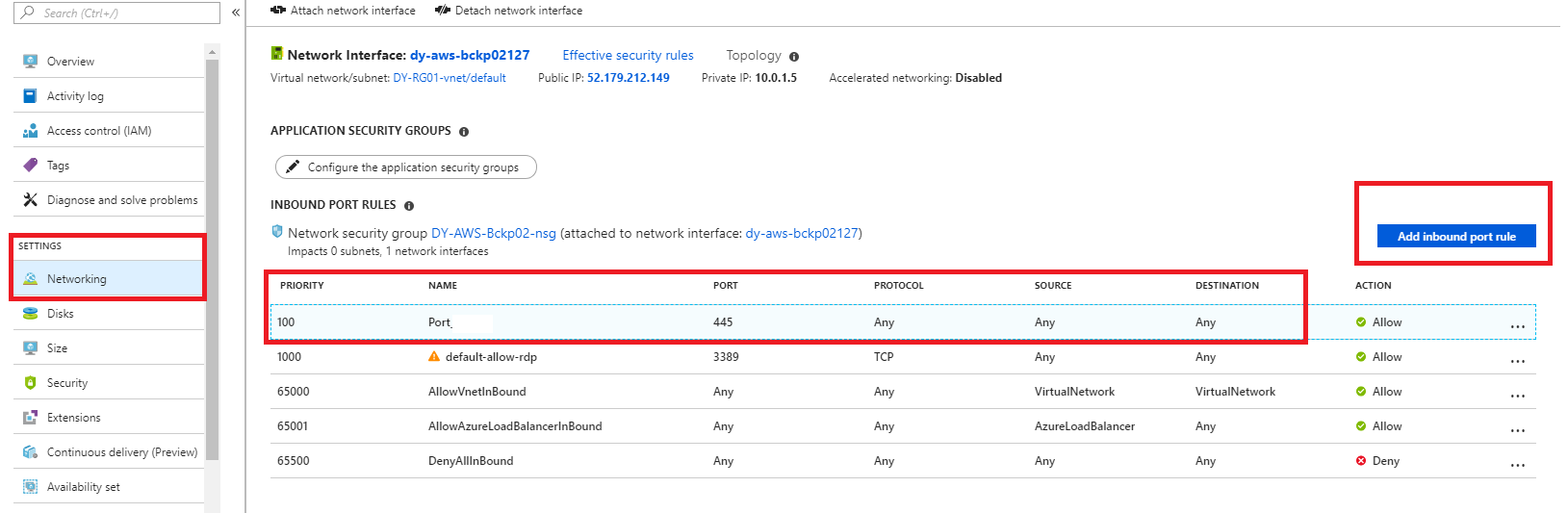Click Diagnose and solve problems icon

pyautogui.click(x=30, y=200)
